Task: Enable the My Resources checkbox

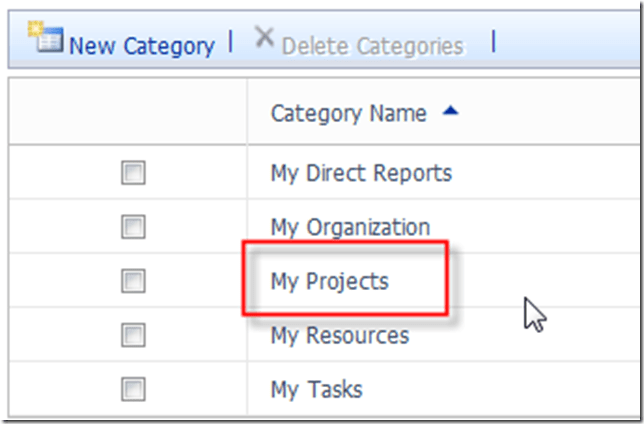Action: [x=133, y=335]
